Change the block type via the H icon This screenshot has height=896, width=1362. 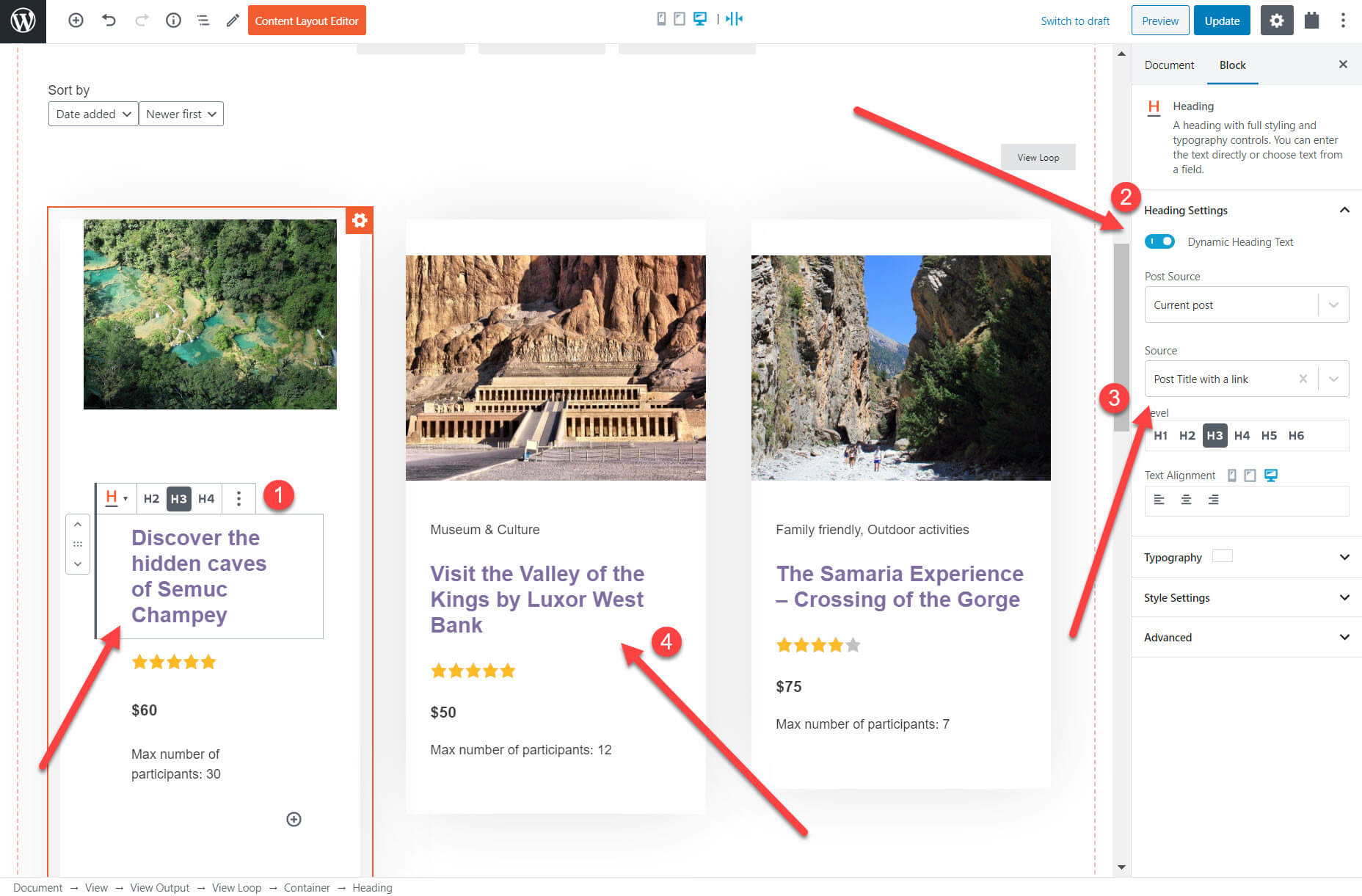point(116,498)
